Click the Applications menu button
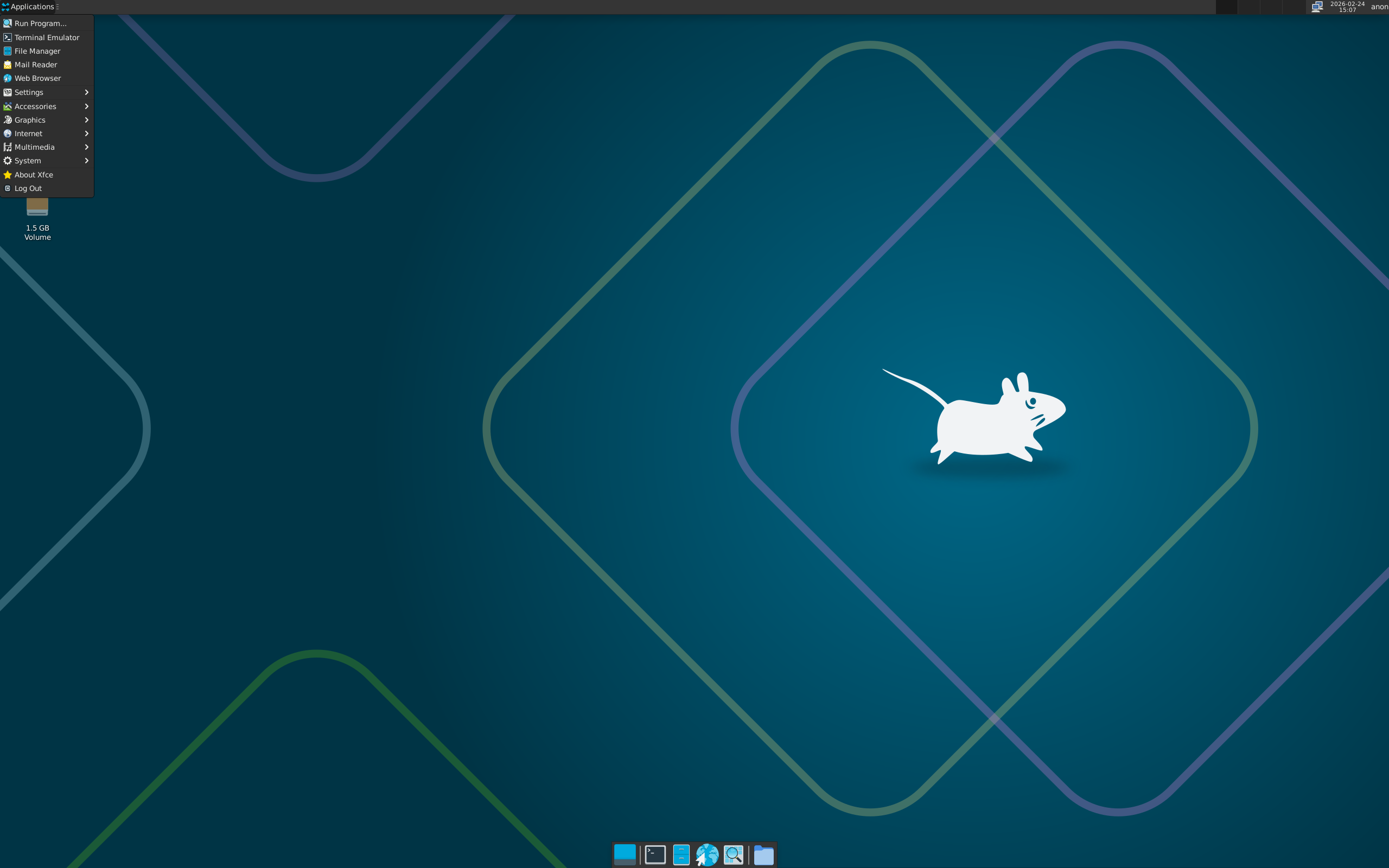The image size is (1389, 868). tap(28, 7)
